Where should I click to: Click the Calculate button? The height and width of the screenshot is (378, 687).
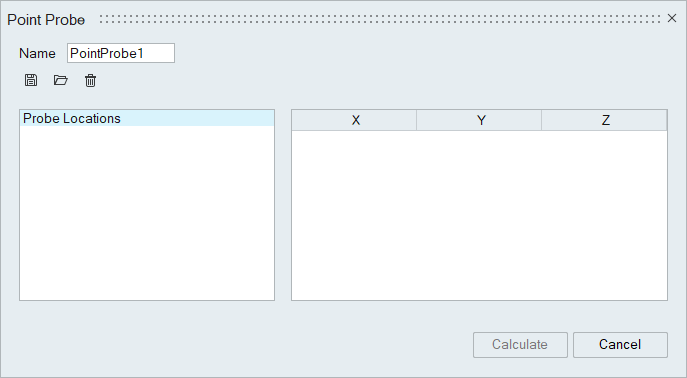[x=520, y=345]
